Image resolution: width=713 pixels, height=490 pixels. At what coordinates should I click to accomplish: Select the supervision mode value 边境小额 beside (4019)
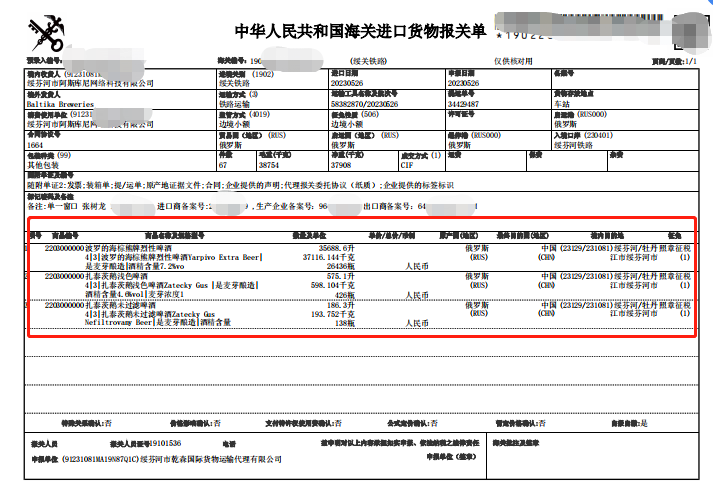point(234,124)
